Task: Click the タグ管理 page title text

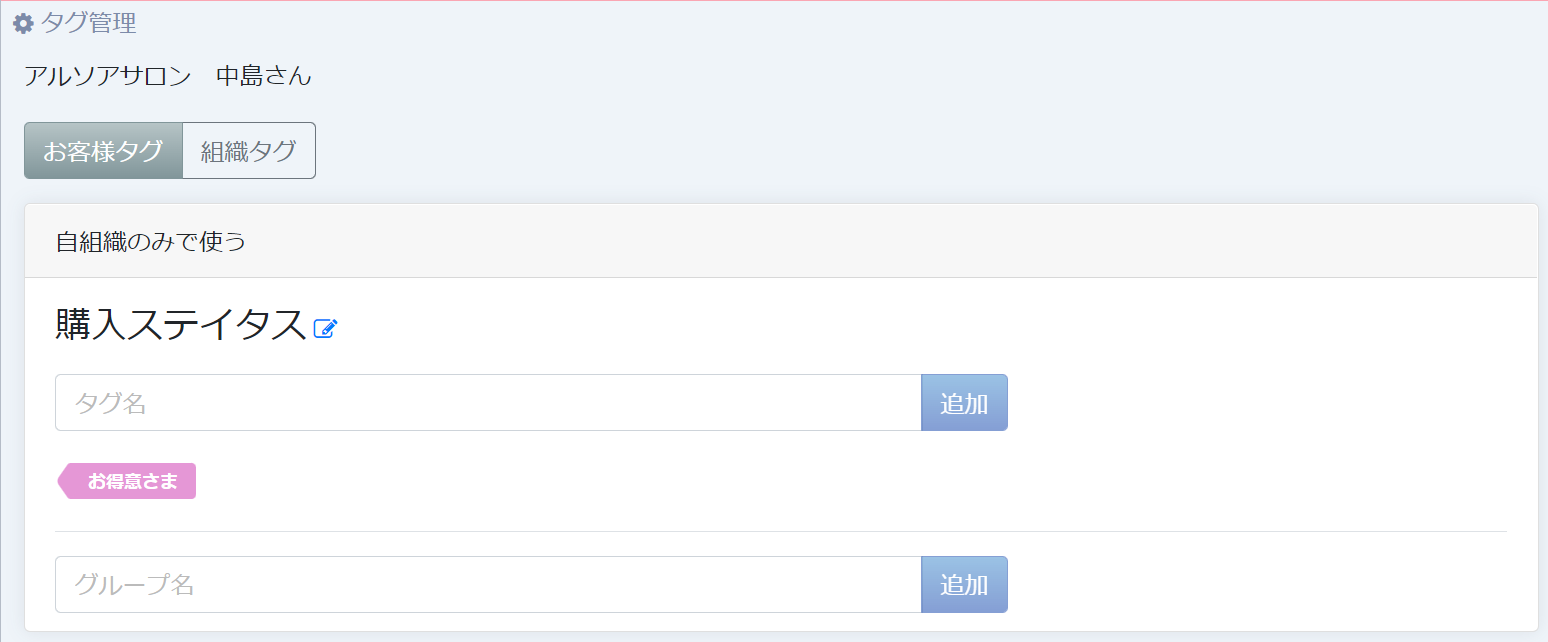Action: click(x=88, y=23)
